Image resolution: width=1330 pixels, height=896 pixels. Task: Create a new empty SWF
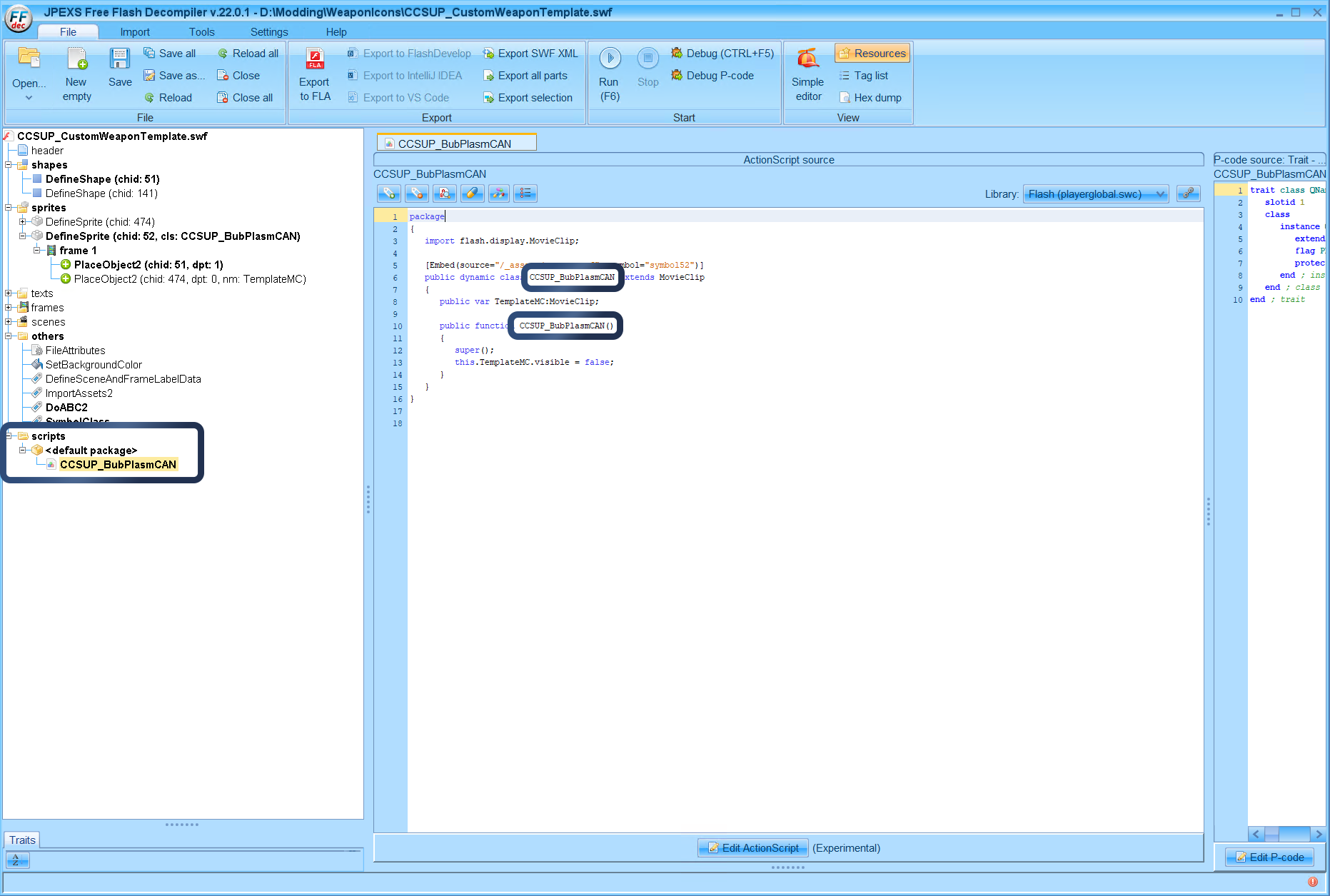point(76,68)
